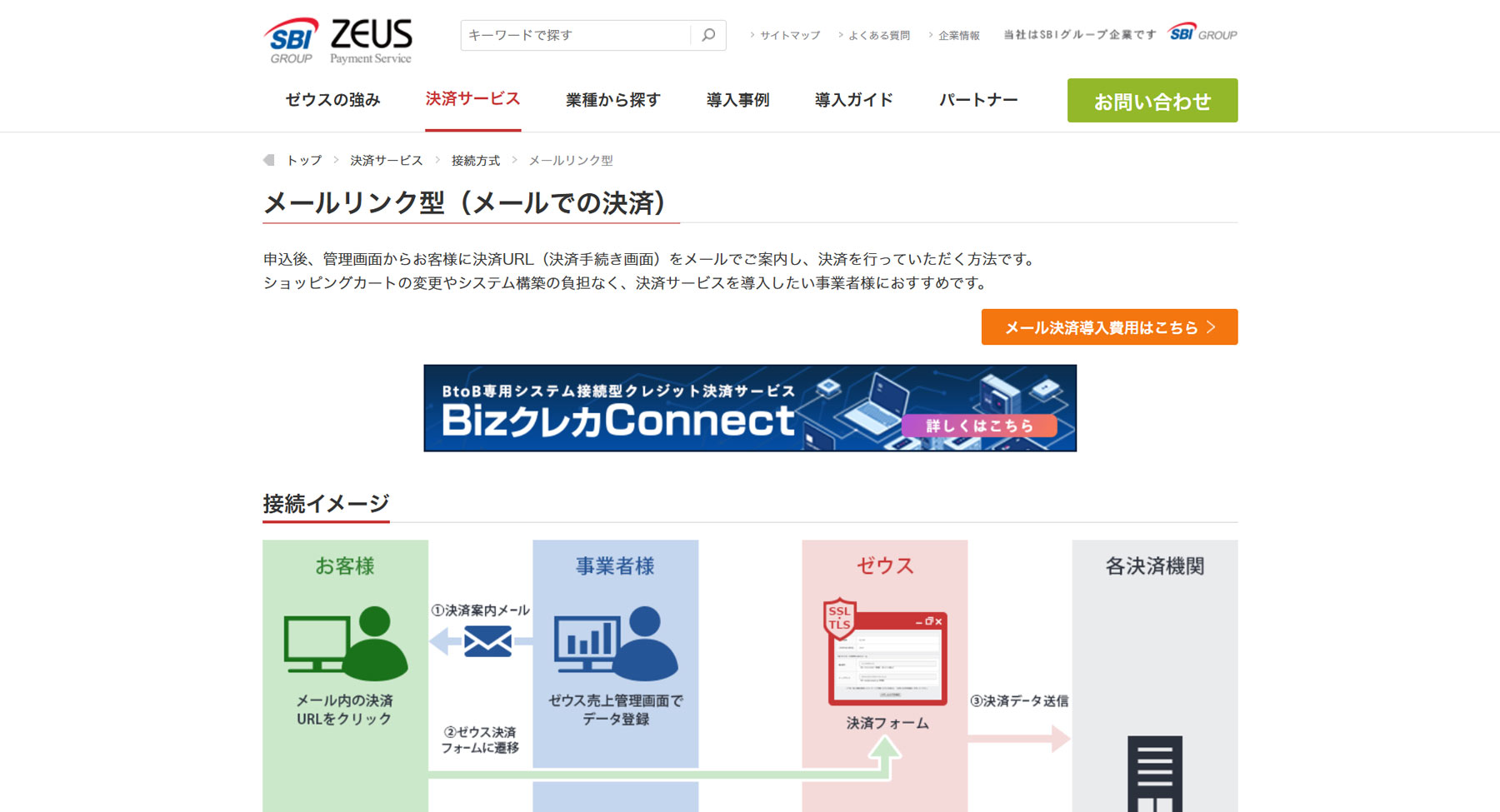Click the ②ゼウス決済フォームに遷移 caption
This screenshot has width=1500, height=812.
pyautogui.click(x=480, y=740)
